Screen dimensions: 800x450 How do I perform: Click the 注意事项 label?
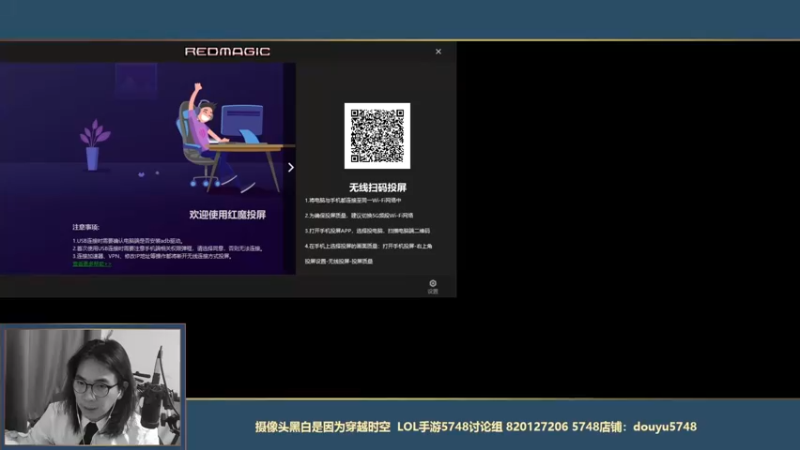[x=86, y=227]
